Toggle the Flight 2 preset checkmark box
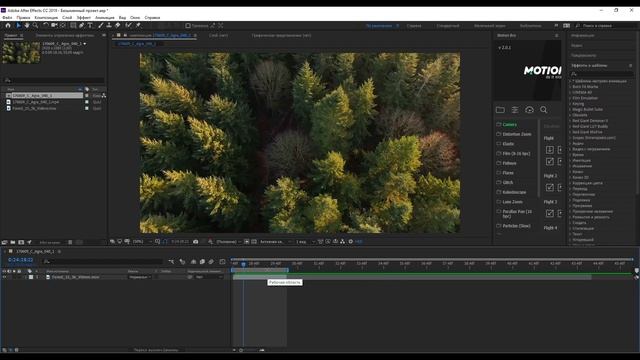The width and height of the screenshot is (640, 360). pos(550,187)
